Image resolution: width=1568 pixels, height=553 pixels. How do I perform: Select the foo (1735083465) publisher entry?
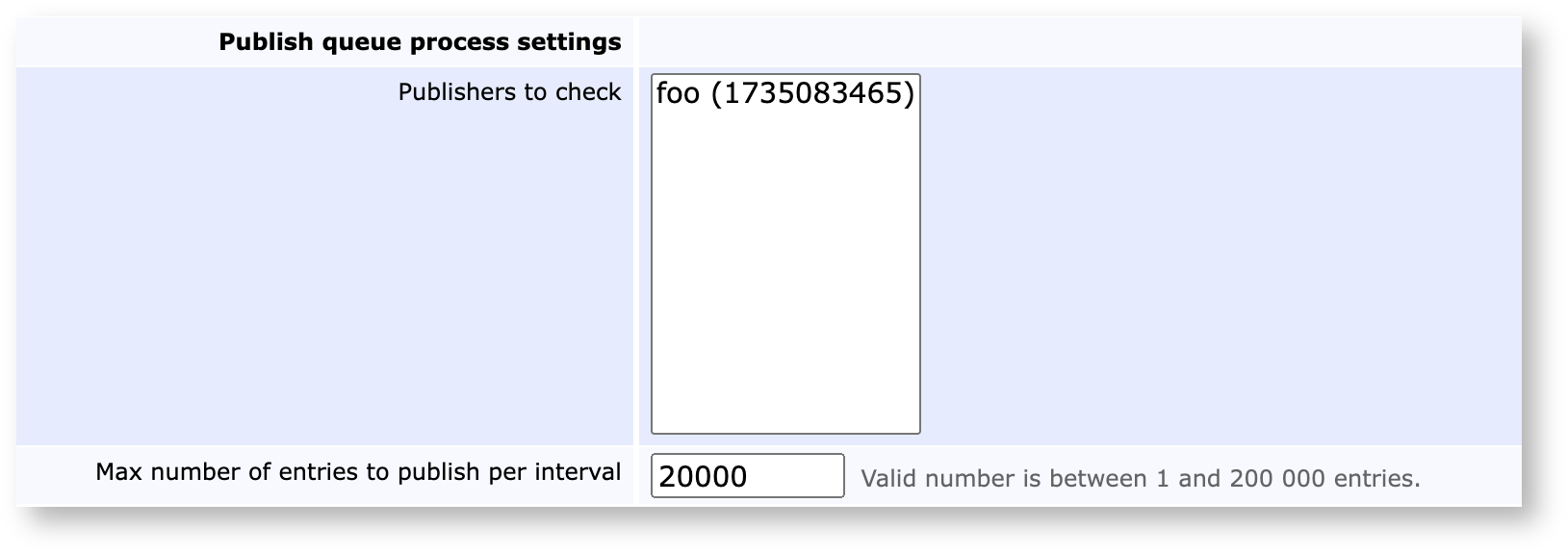click(784, 93)
